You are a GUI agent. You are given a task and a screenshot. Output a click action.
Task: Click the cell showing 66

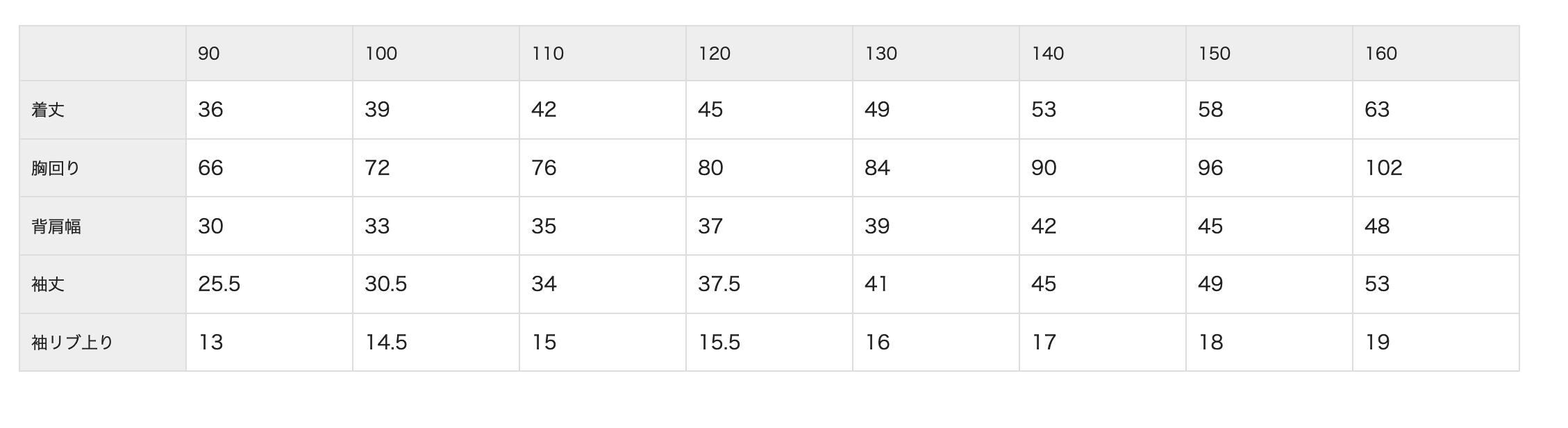pyautogui.click(x=269, y=168)
